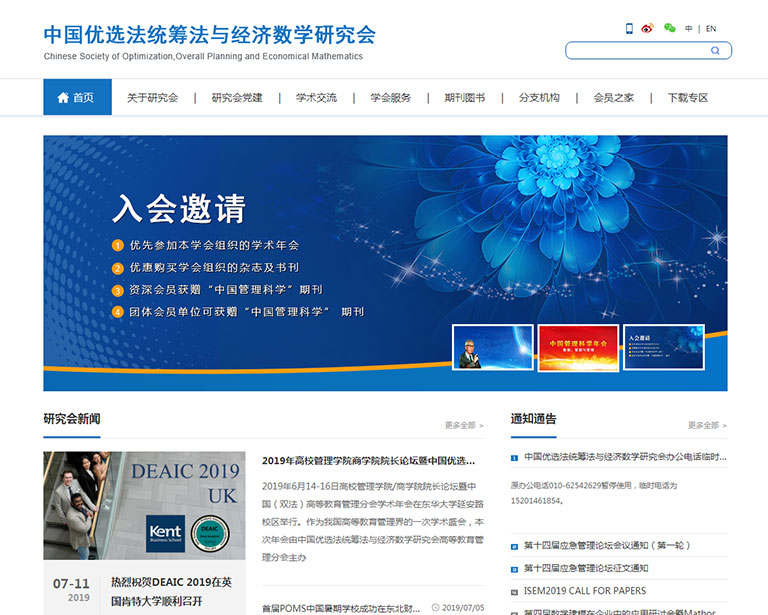Open the Weibo social icon

coord(647,29)
